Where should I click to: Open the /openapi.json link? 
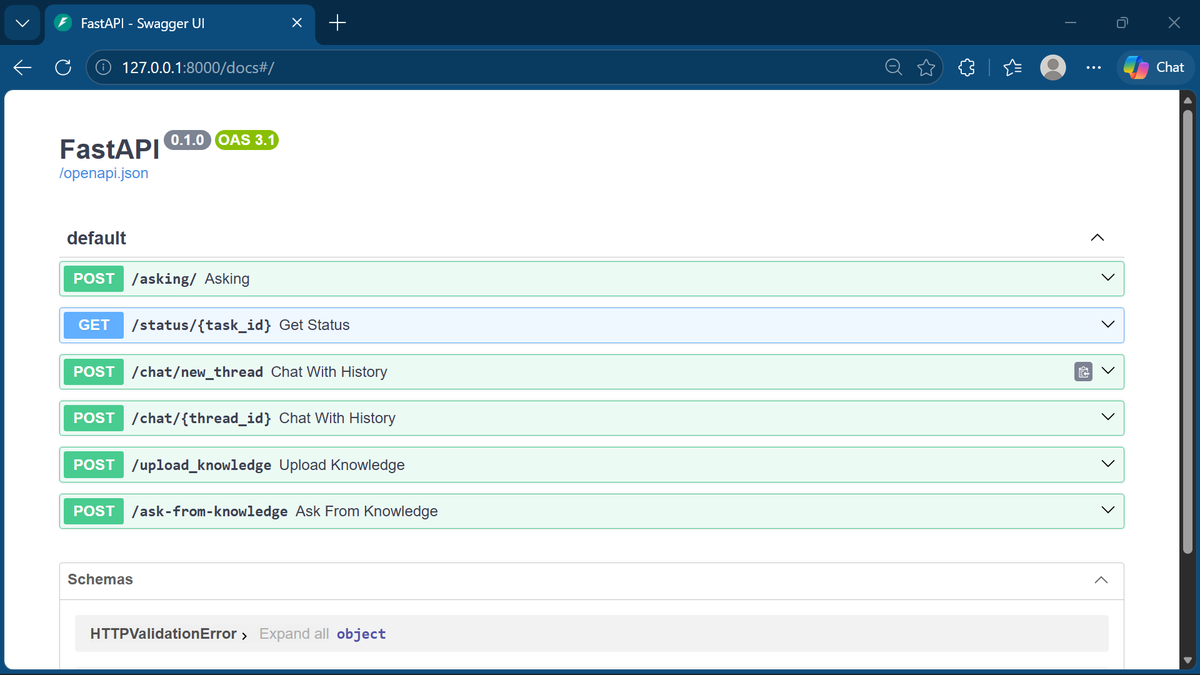pos(104,173)
